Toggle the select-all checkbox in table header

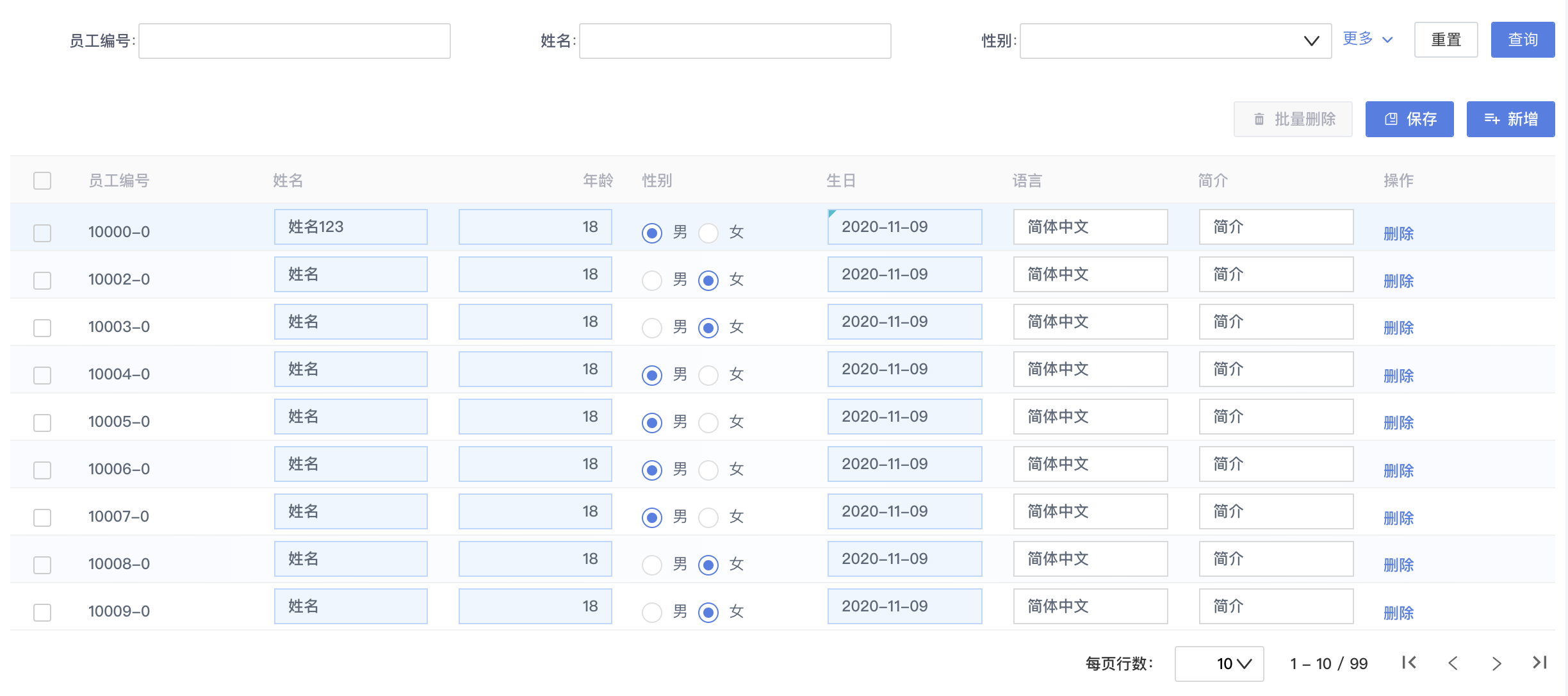pyautogui.click(x=42, y=181)
